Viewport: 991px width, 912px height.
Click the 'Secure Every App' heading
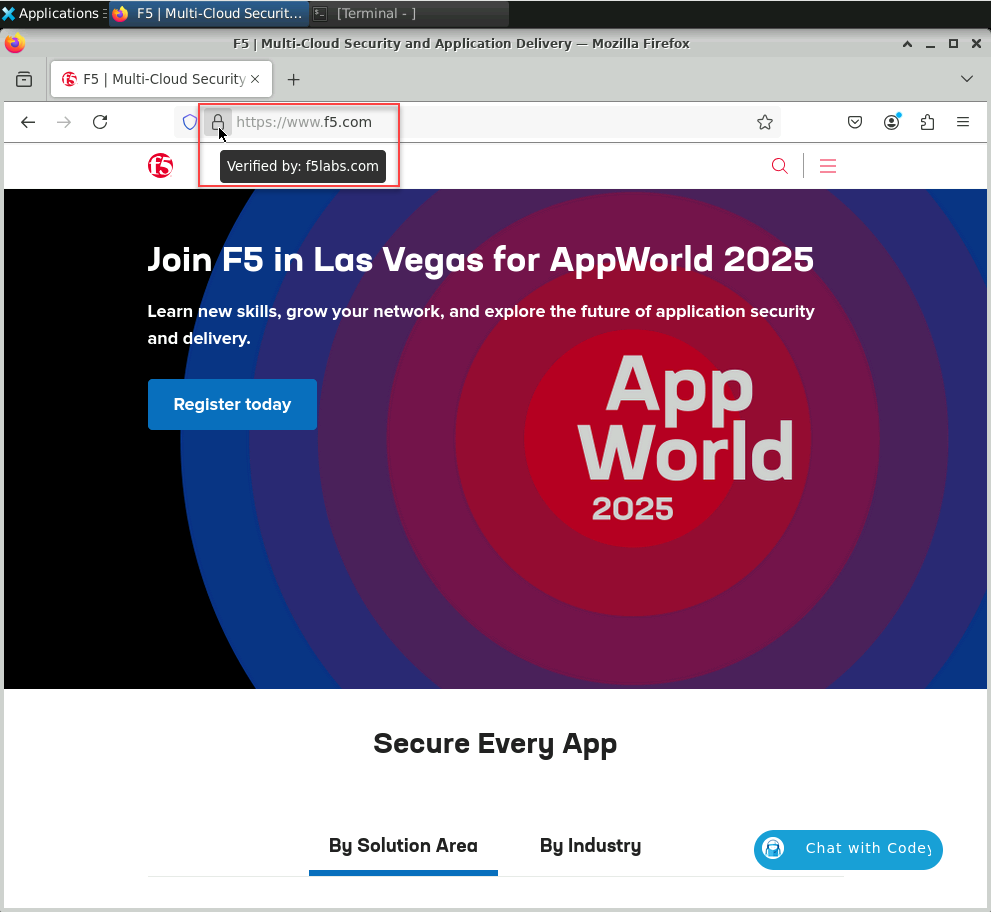coord(495,743)
